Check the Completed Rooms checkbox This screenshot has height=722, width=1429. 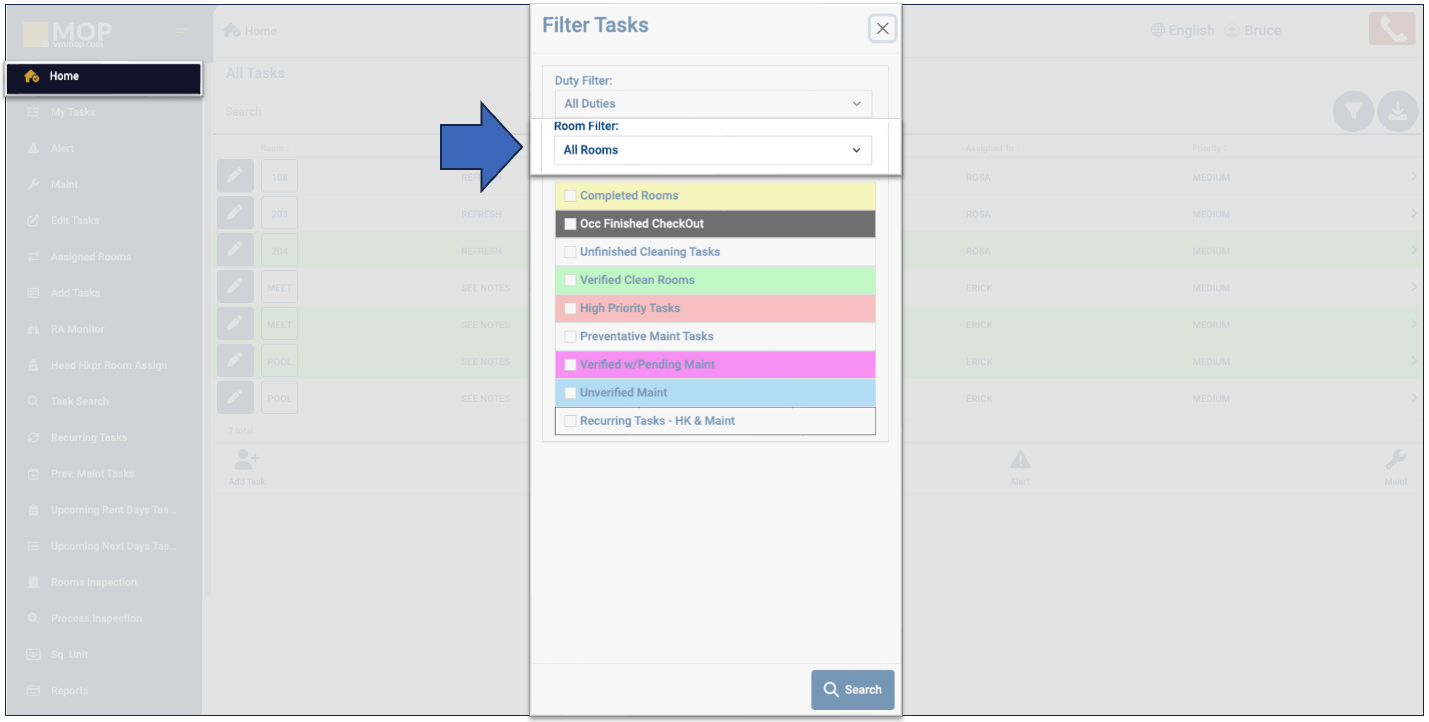coord(570,196)
